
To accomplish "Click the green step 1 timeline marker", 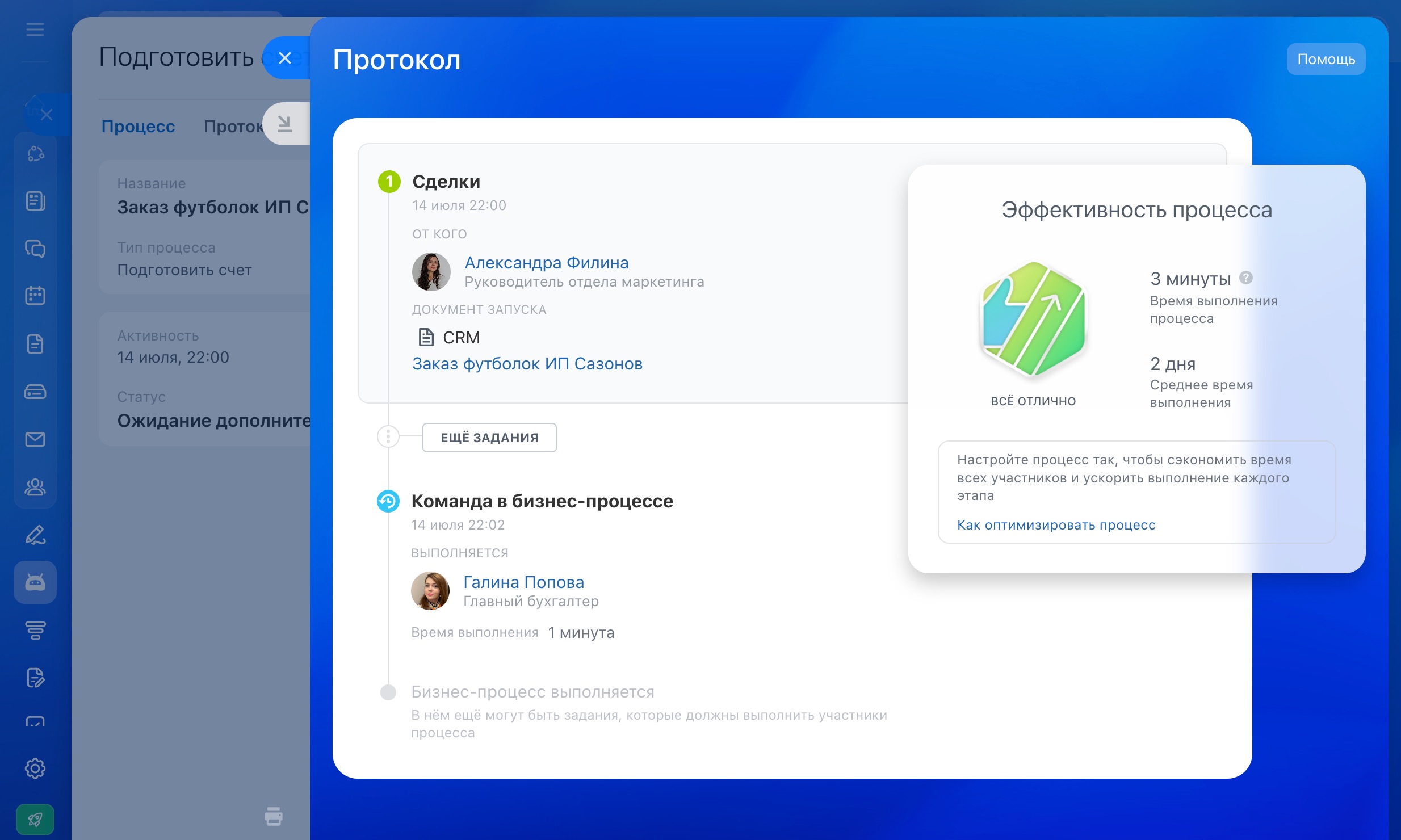I will 389,182.
